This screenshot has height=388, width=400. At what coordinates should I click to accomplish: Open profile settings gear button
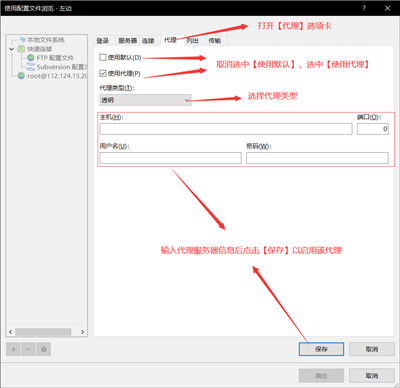click(44, 349)
